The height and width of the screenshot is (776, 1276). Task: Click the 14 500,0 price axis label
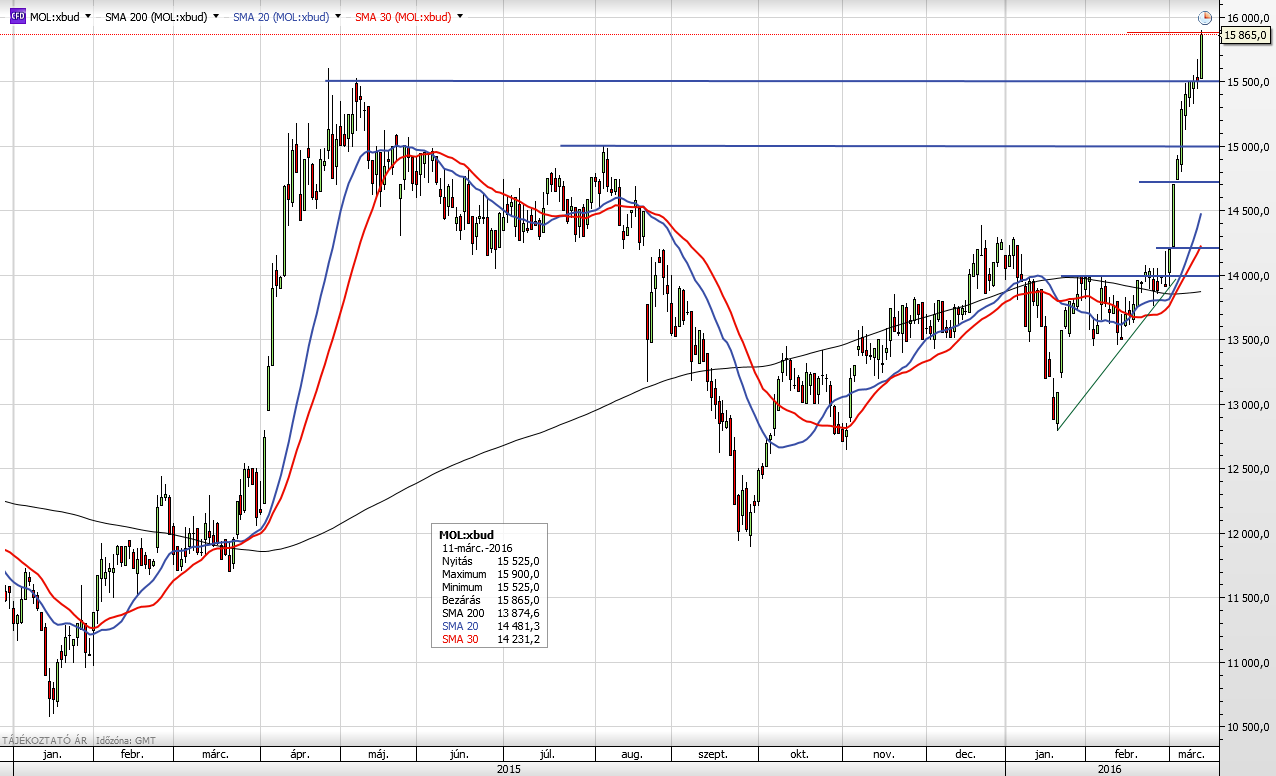point(1247,212)
